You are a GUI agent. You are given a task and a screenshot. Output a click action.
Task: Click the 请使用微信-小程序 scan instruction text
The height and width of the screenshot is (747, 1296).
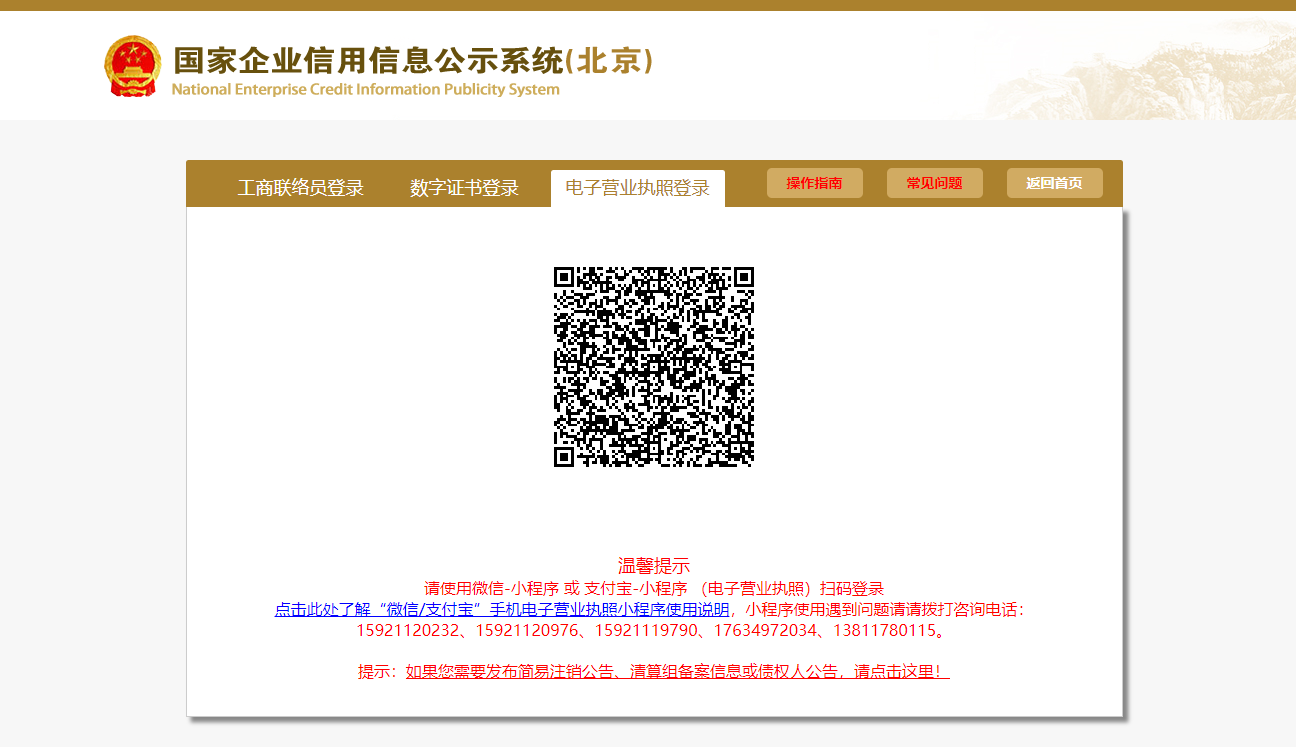[x=654, y=588]
